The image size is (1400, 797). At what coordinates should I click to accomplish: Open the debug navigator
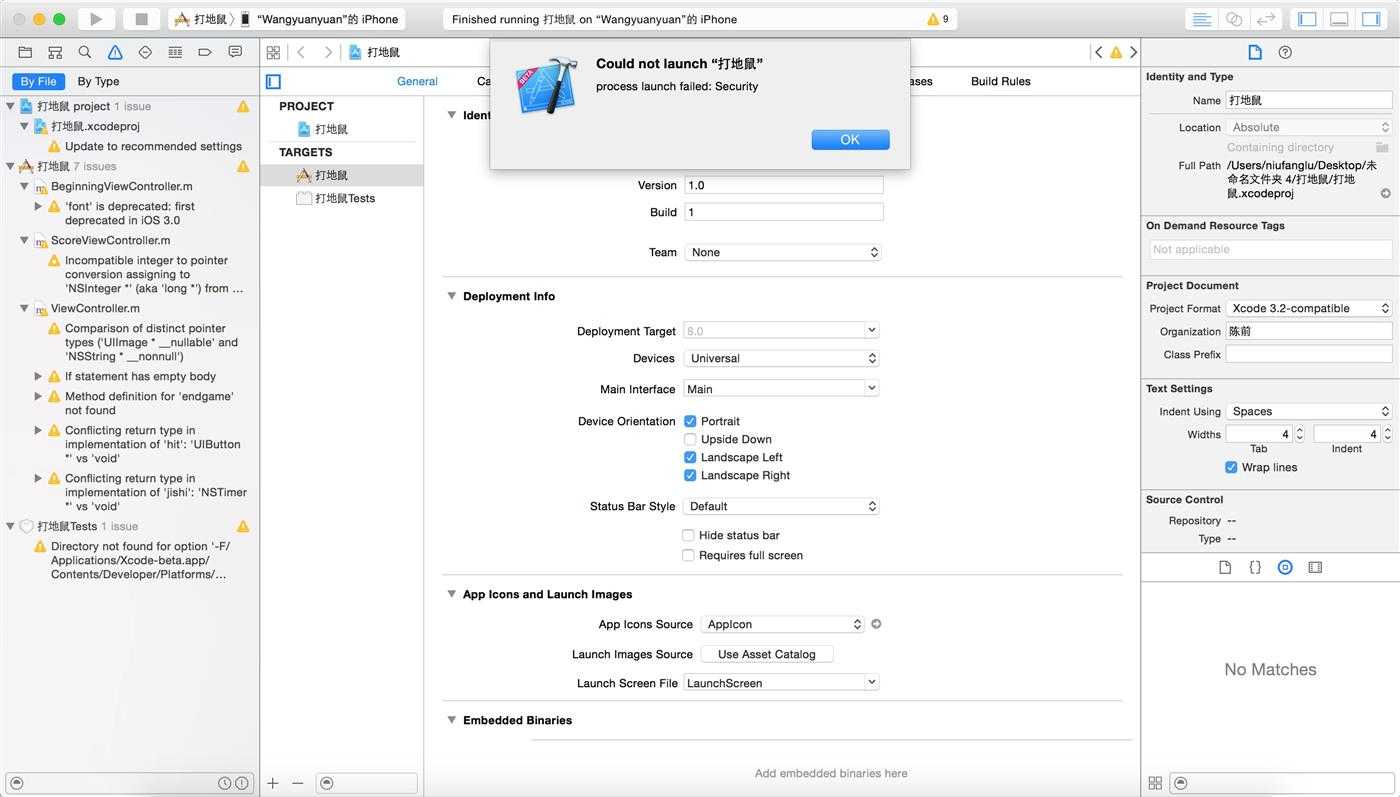[175, 52]
